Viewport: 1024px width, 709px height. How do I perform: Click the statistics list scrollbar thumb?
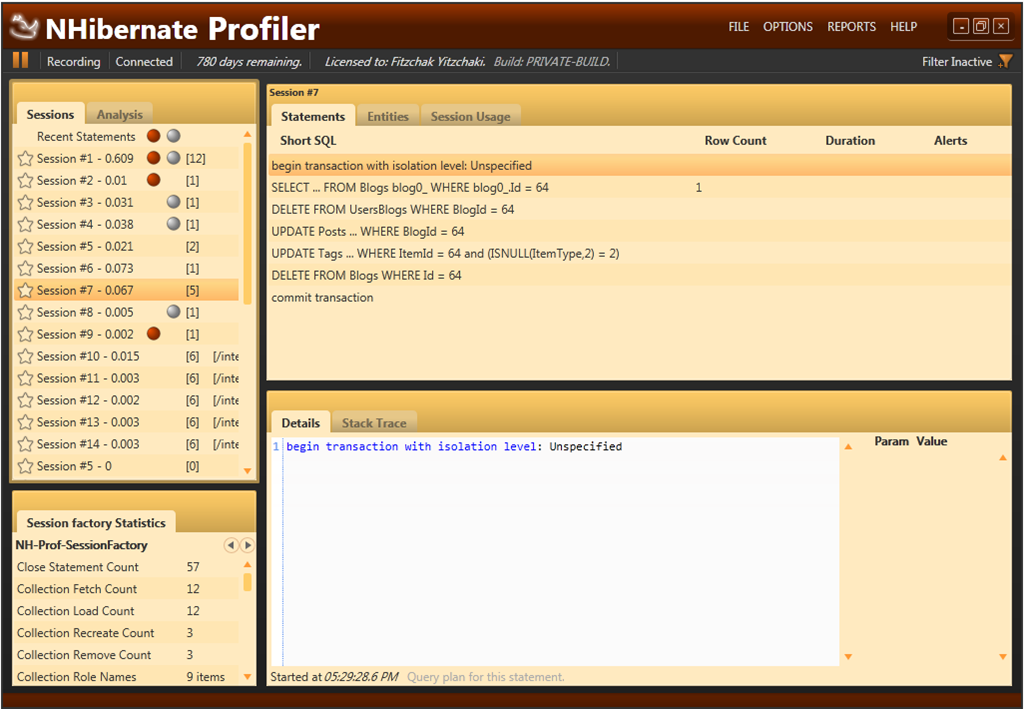tap(248, 582)
